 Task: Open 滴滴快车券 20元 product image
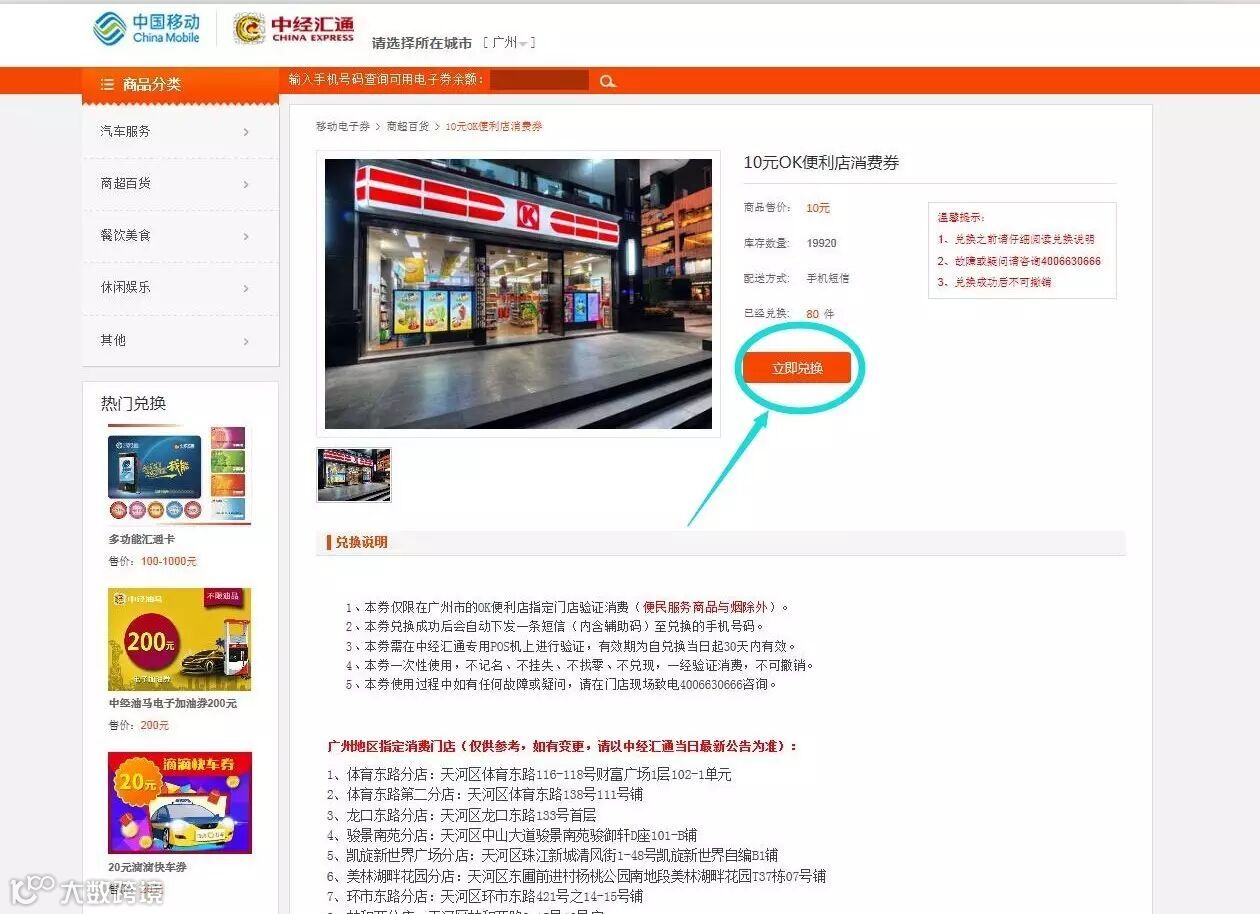coord(179,803)
